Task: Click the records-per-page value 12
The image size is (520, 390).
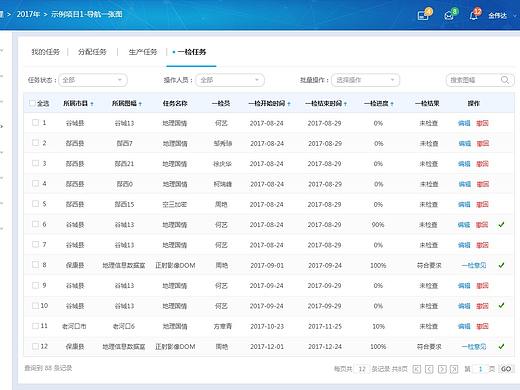Action: [362, 369]
